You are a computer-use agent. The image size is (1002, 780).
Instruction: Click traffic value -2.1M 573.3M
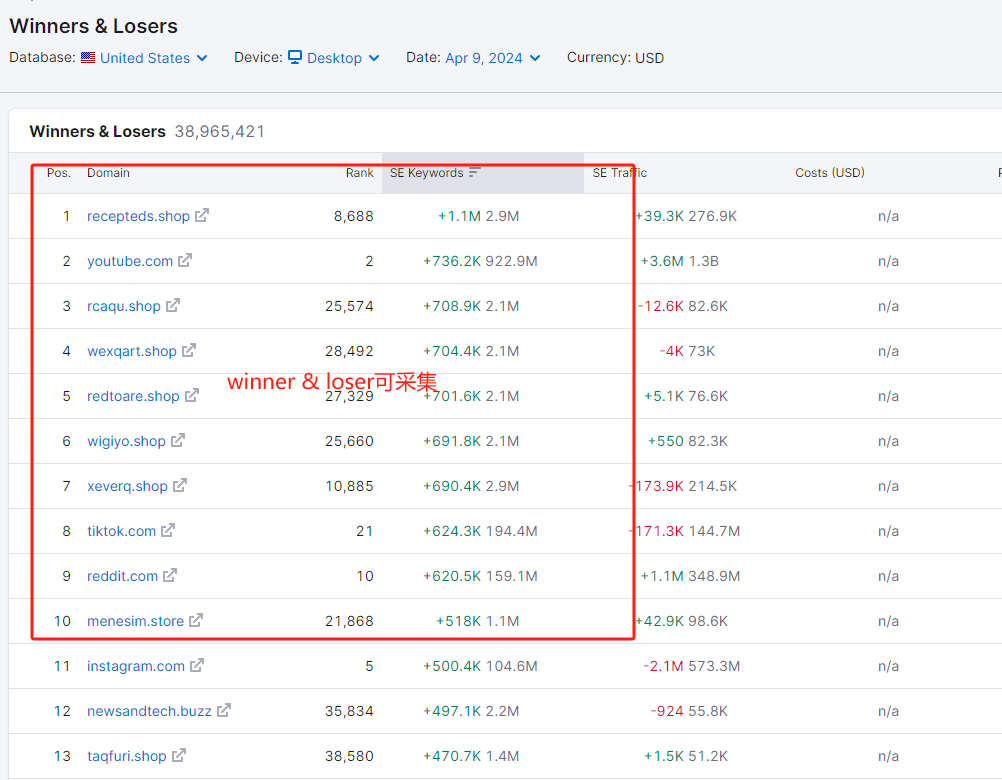tap(691, 666)
